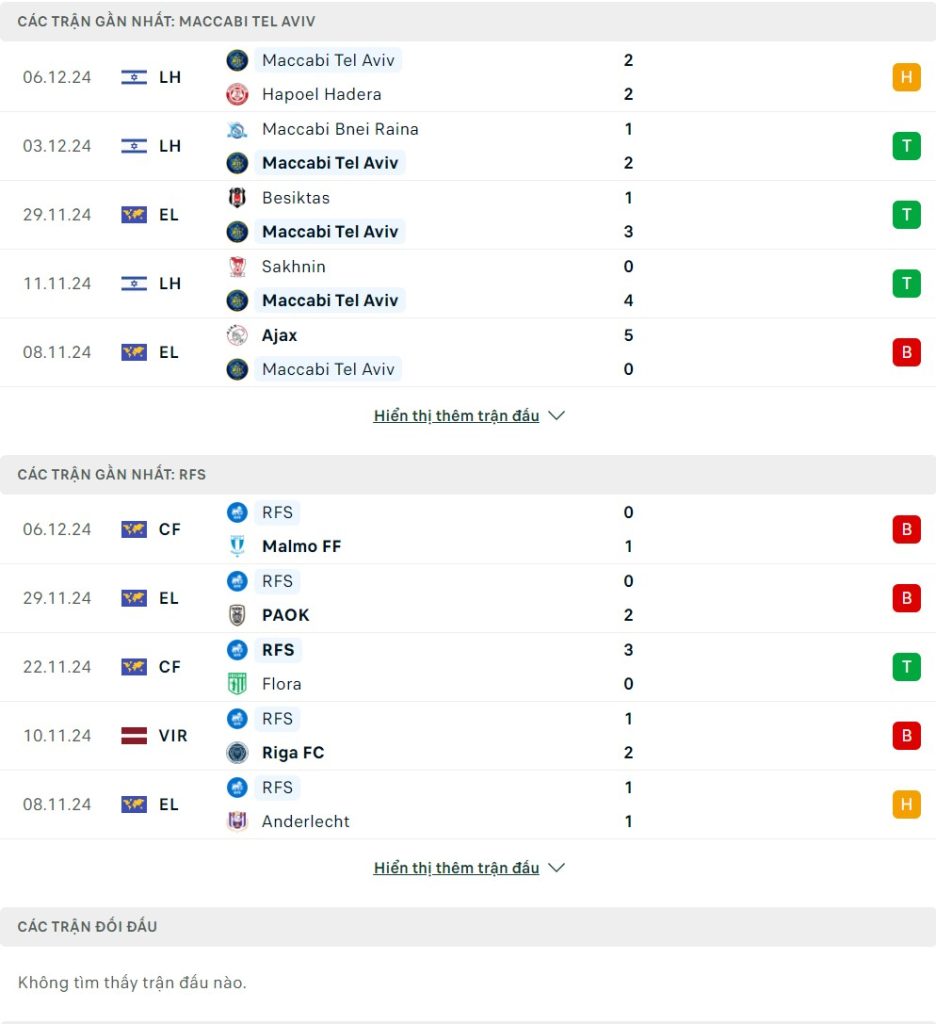Screen dimensions: 936x1024
Task: Click the Latvian flag beside VIR
Action: tap(134, 736)
